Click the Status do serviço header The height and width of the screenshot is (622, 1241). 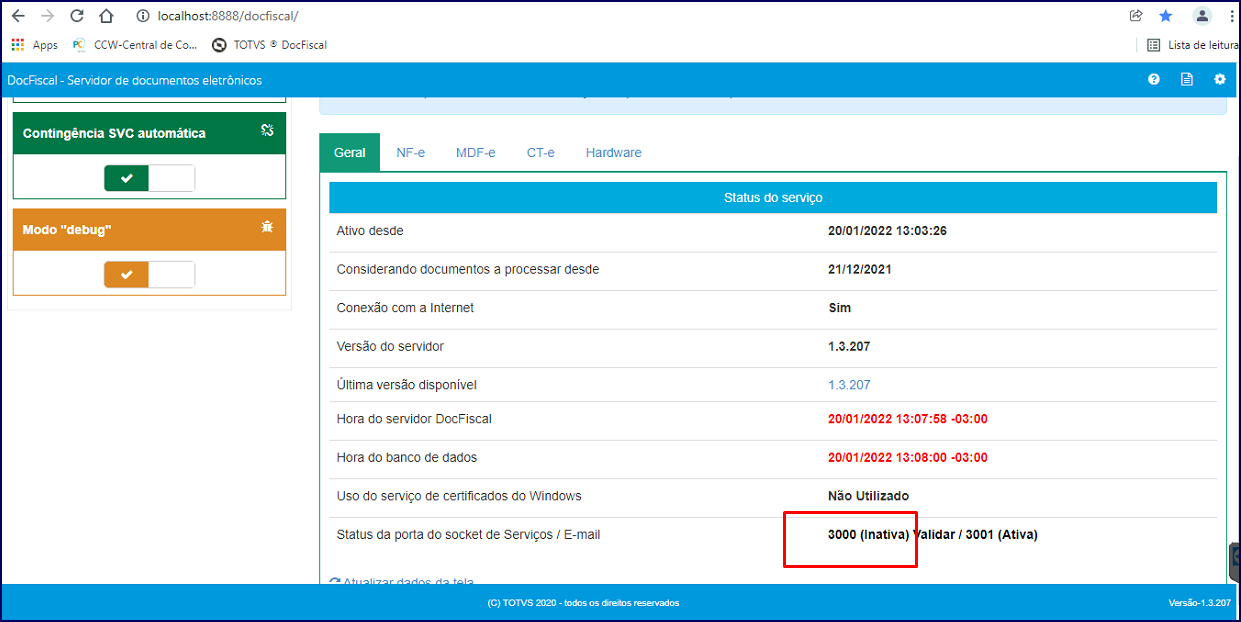(x=773, y=198)
